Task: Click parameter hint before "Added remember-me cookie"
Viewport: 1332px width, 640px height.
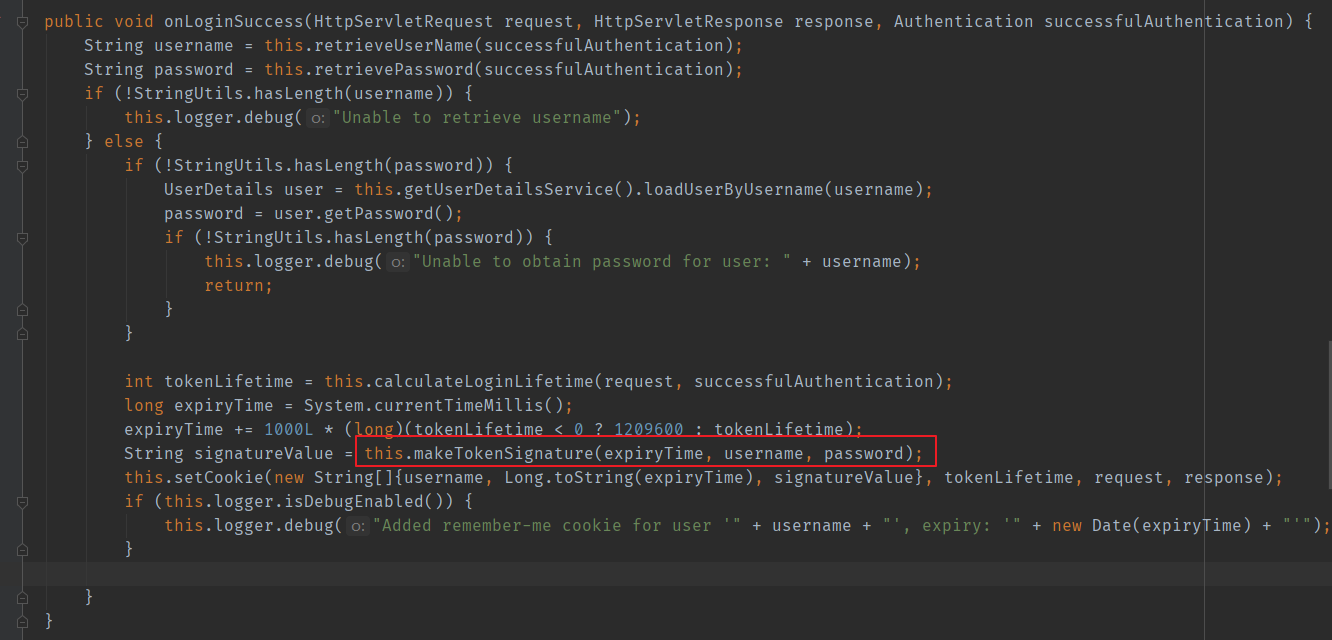Action: [x=357, y=526]
